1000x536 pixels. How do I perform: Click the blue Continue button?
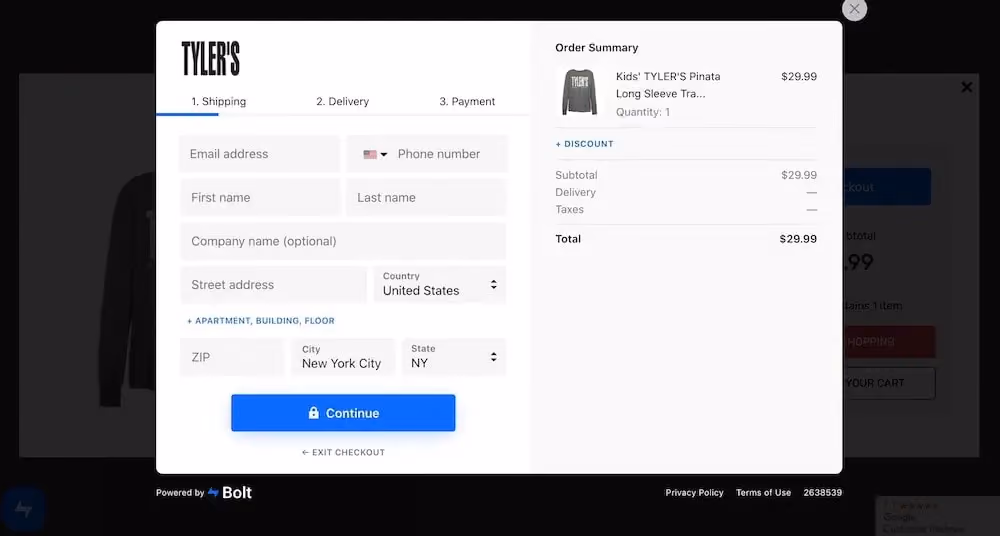pos(343,413)
